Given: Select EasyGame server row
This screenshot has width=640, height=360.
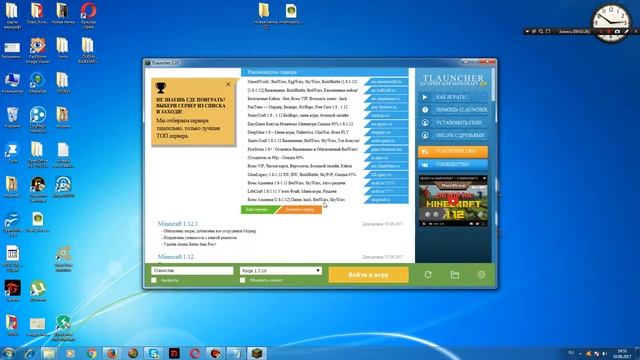Looking at the screenshot, I should tap(300, 124).
